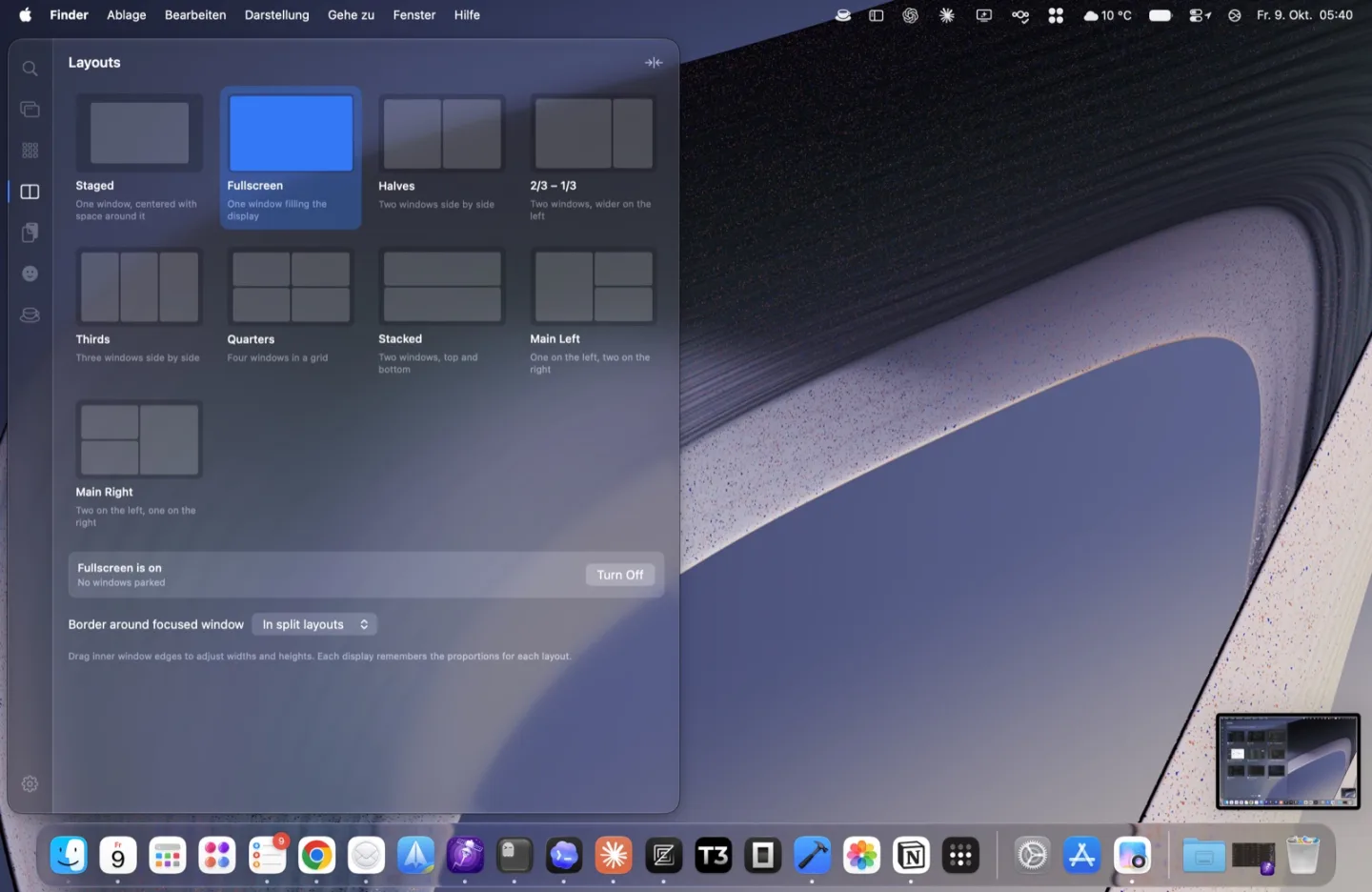1372x892 pixels.
Task: Turn Off the Fullscreen layout
Action: pos(620,575)
